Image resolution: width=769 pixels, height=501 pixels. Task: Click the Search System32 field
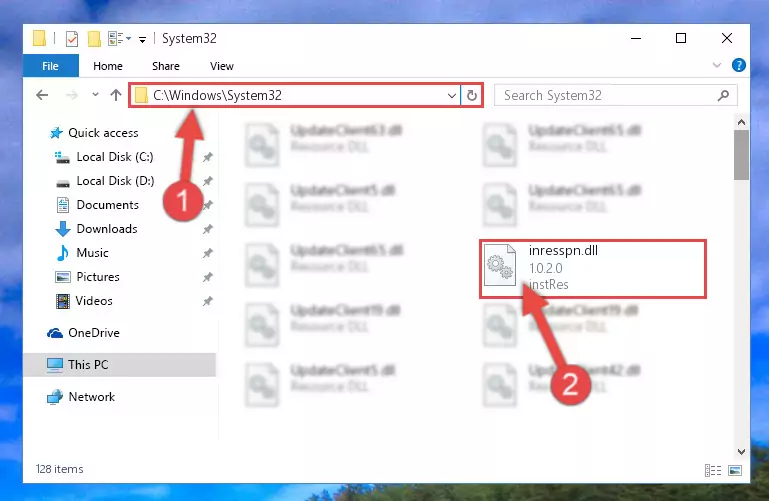click(615, 95)
